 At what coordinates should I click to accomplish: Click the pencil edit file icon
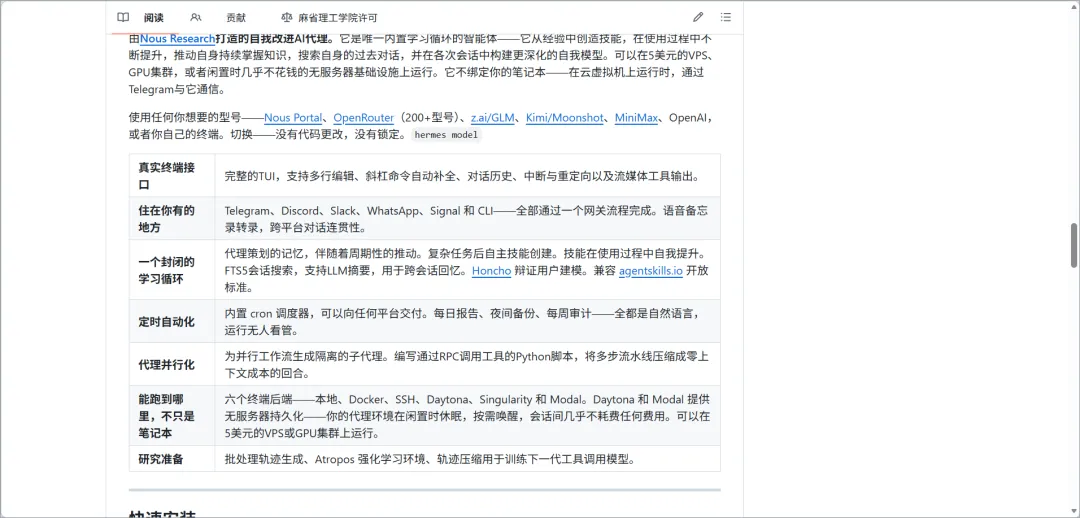[x=698, y=17]
